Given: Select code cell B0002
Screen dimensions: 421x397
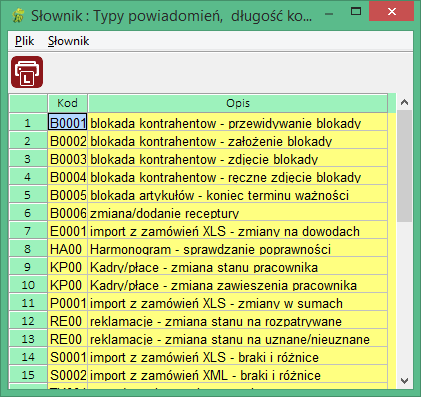Looking at the screenshot, I should [x=68, y=141].
